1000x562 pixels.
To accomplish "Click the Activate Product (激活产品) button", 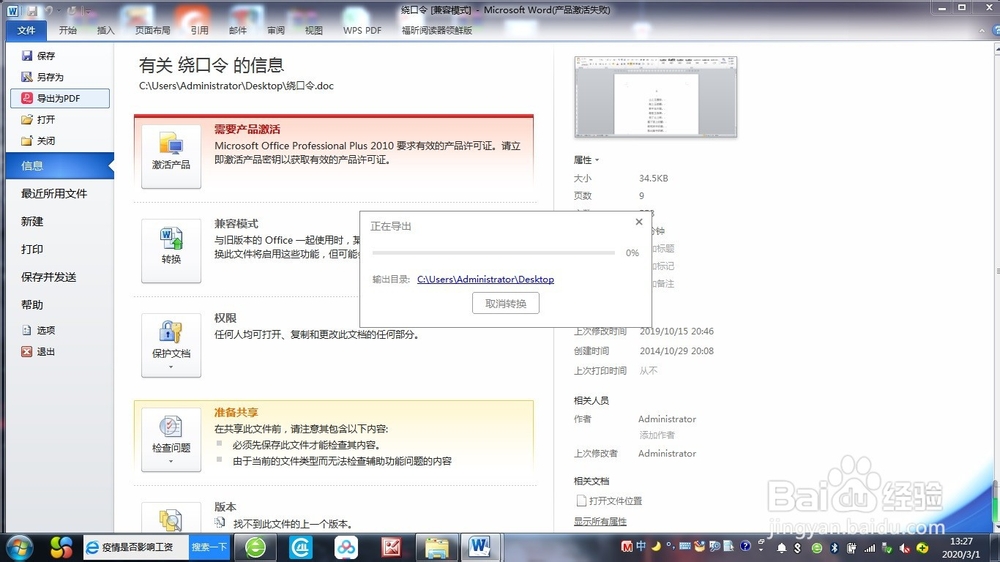I will click(171, 156).
